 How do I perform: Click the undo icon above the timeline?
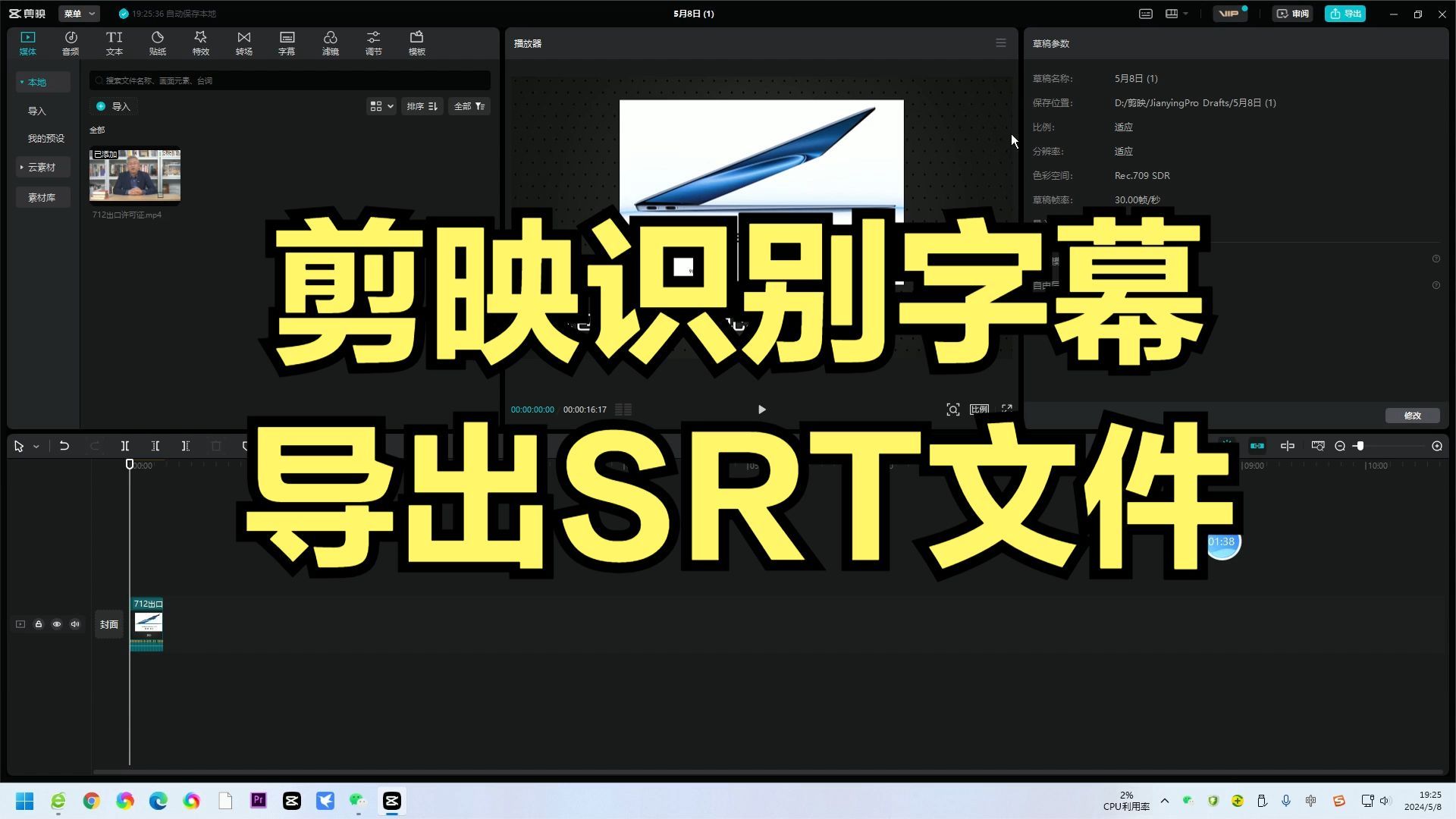tap(64, 446)
